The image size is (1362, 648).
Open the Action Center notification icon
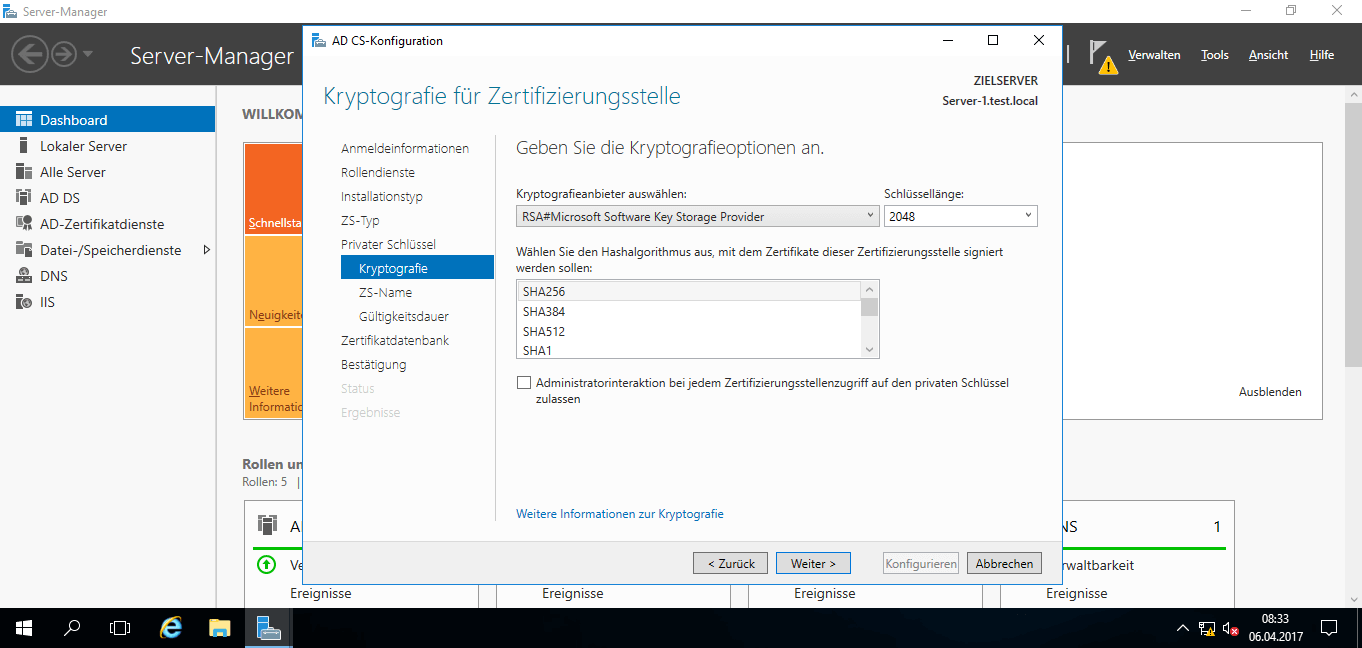pyautogui.click(x=1330, y=628)
